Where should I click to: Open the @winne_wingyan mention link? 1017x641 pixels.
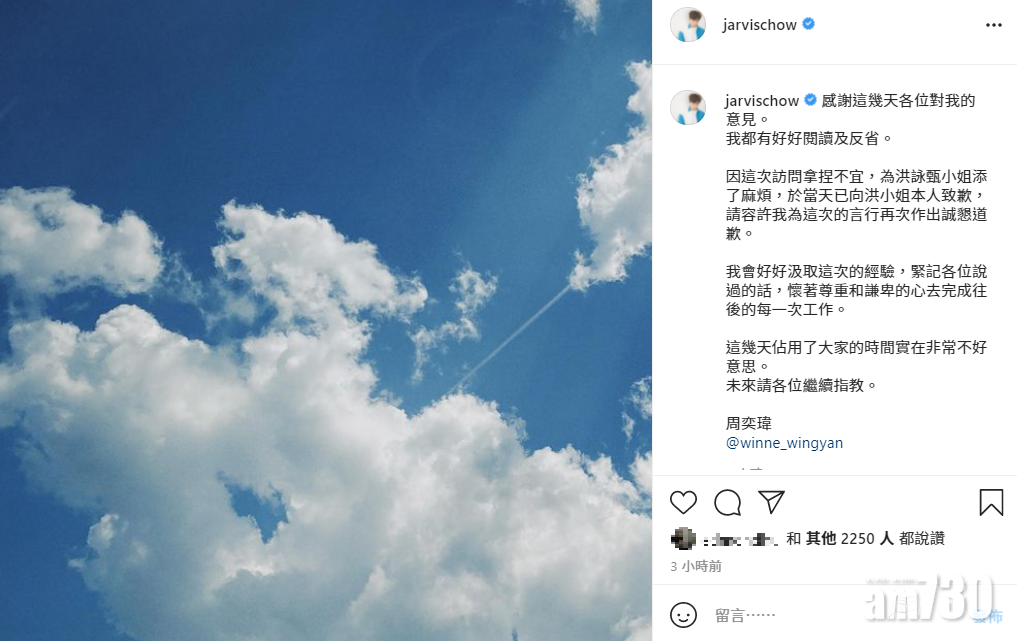point(784,443)
